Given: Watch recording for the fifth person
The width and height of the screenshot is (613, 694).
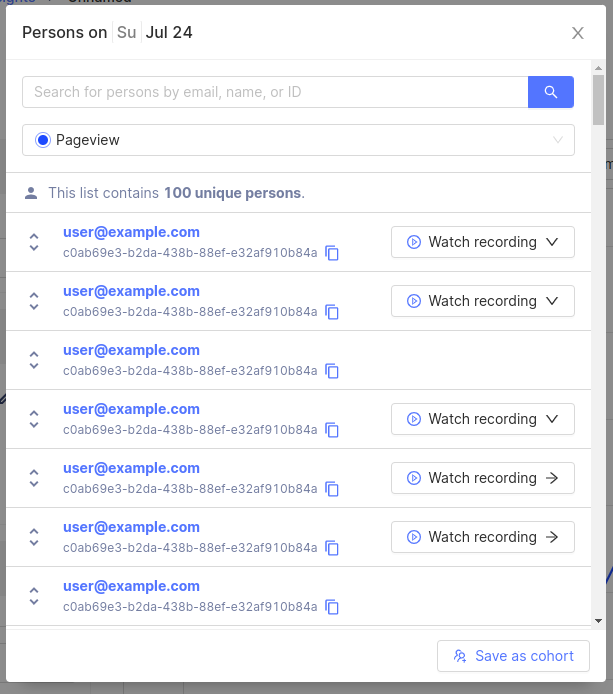Looking at the screenshot, I should coord(482,478).
